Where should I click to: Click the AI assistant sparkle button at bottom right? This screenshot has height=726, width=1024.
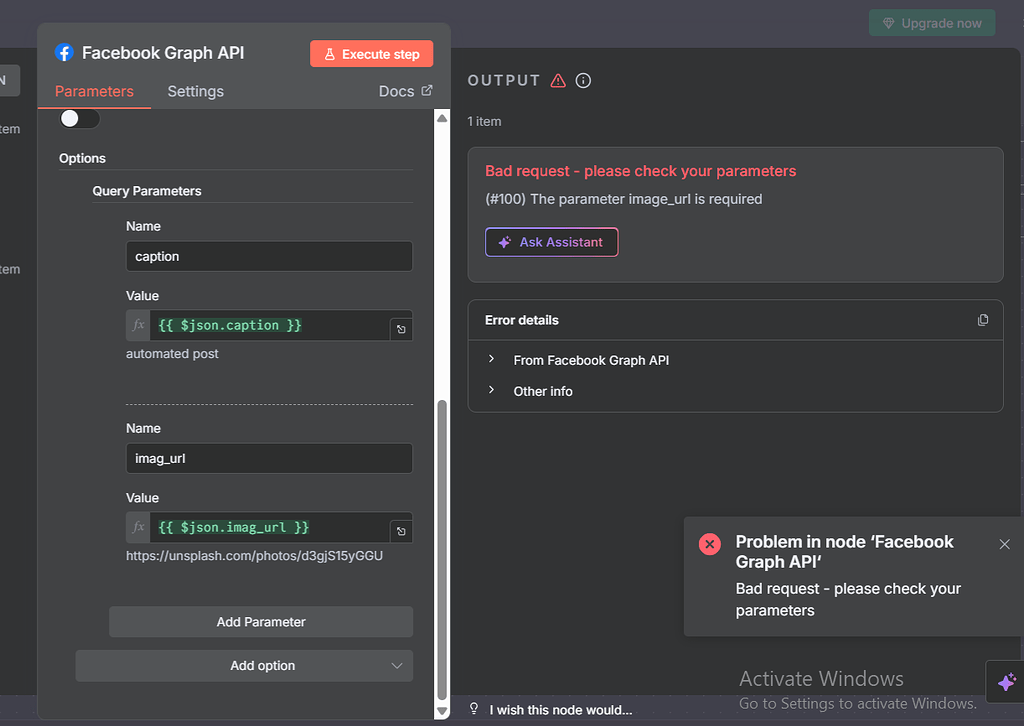point(1006,682)
